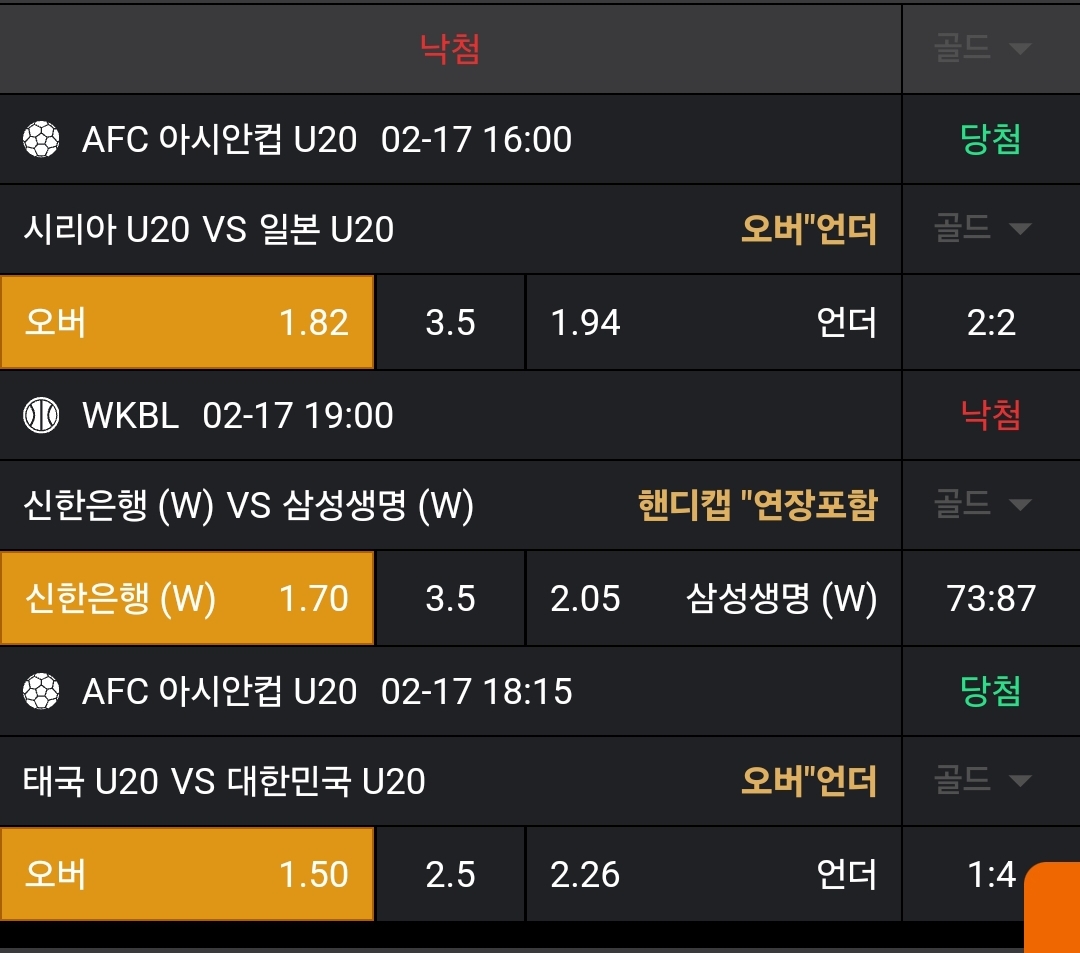This screenshot has height=953, width=1080.
Task: Click the orange floating button at bottom right
Action: tap(1052, 905)
